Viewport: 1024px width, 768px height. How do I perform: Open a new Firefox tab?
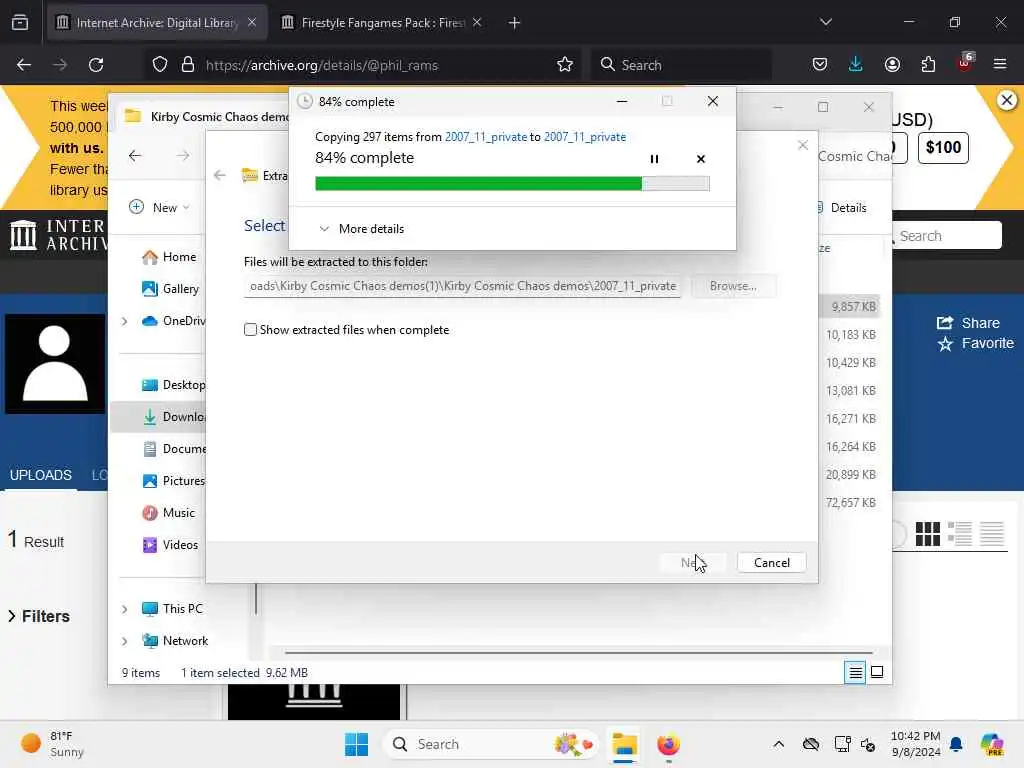coord(514,23)
